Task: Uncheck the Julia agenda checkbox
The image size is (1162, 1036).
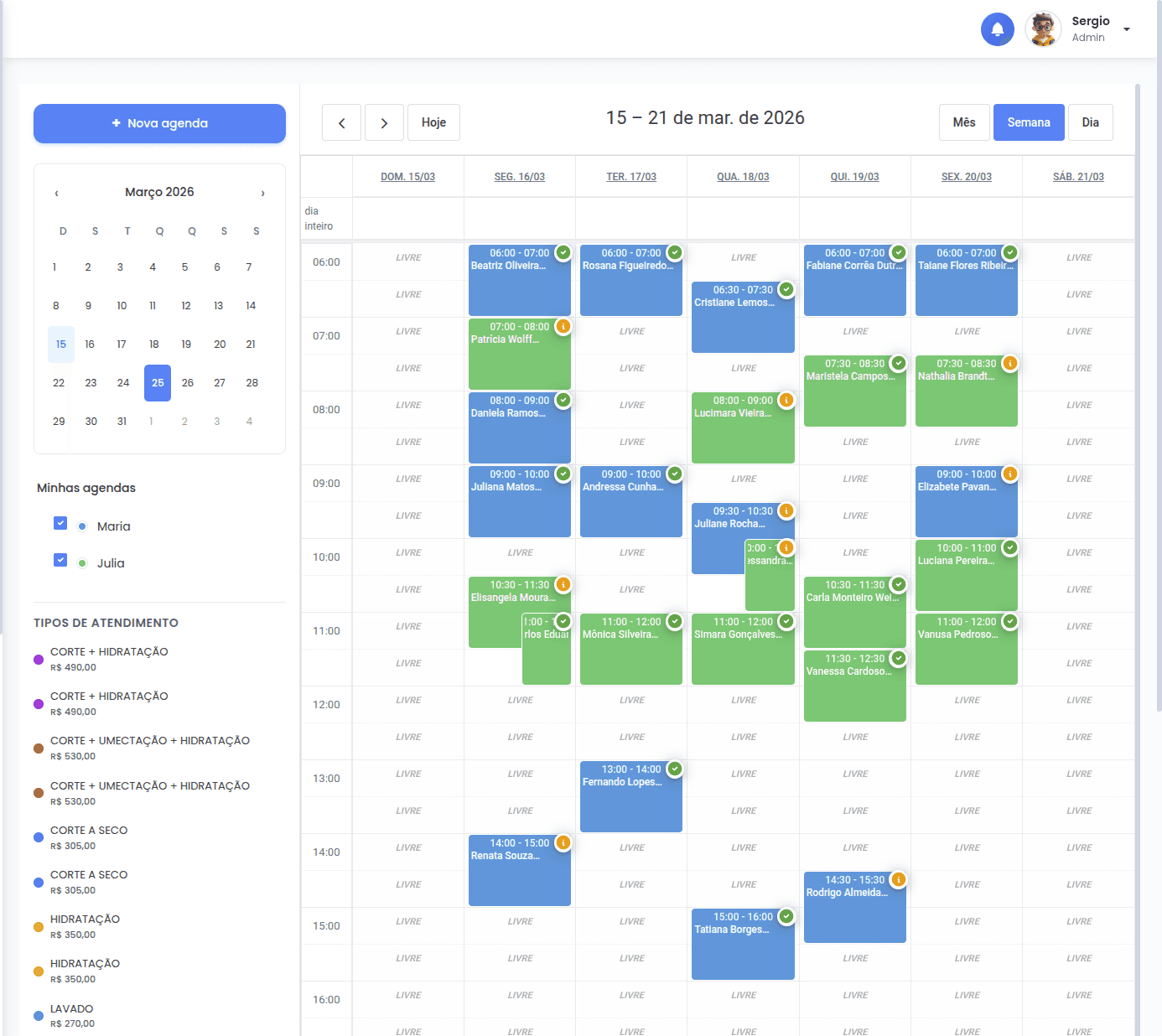Action: tap(60, 560)
